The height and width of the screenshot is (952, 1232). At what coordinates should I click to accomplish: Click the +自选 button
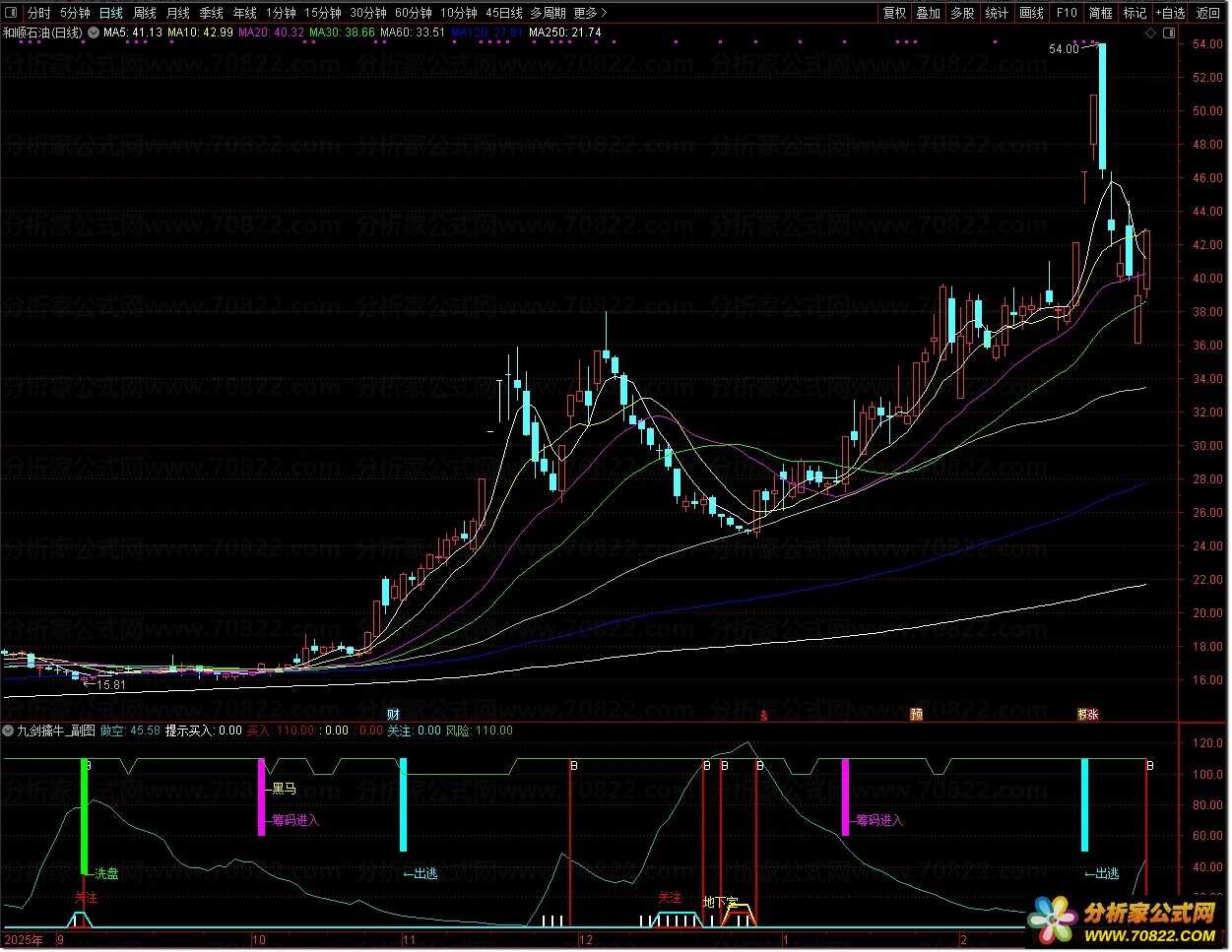(x=1170, y=13)
